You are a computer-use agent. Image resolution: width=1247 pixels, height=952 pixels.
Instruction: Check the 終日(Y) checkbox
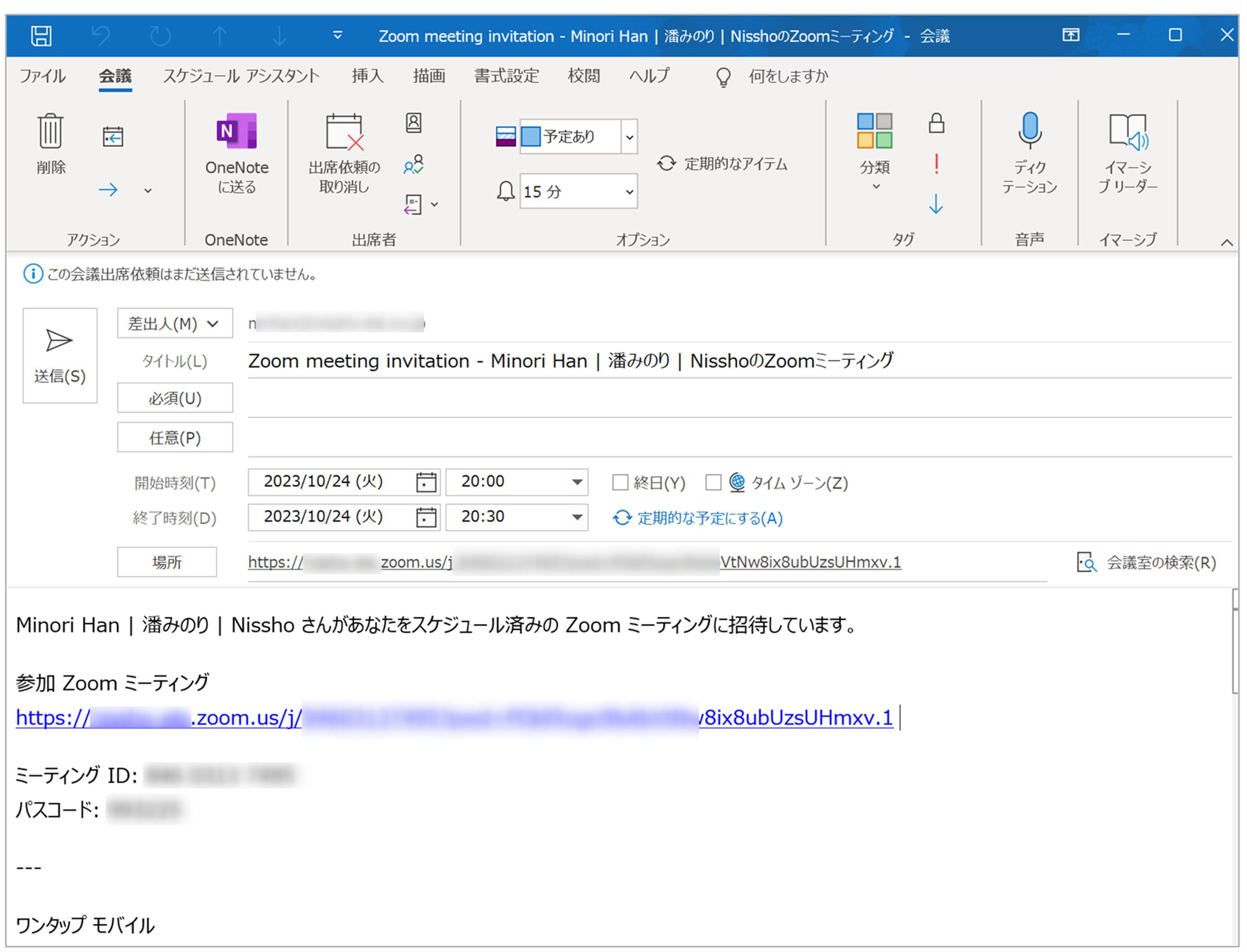620,482
